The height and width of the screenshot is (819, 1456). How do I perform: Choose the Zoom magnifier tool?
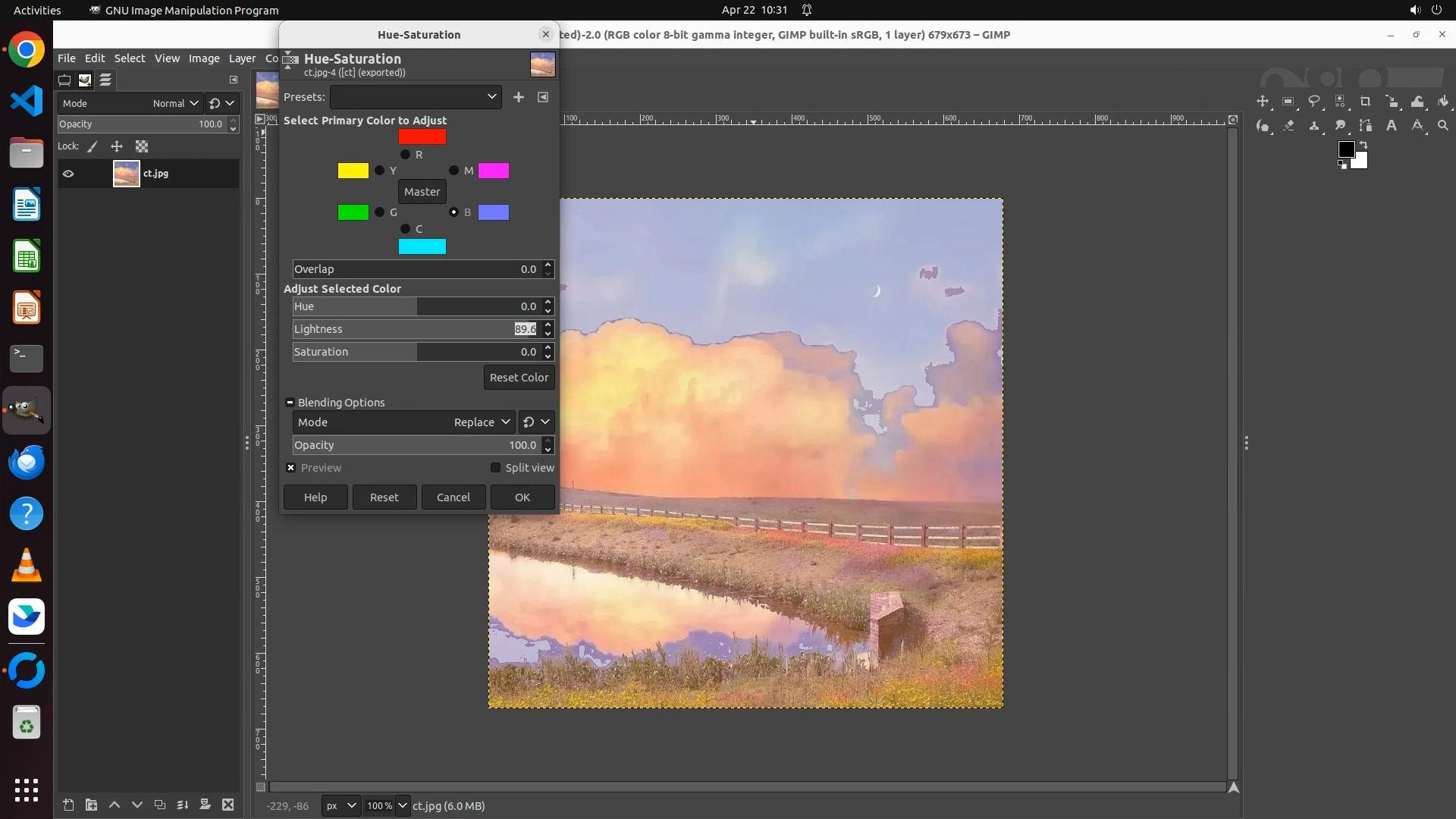click(1443, 126)
